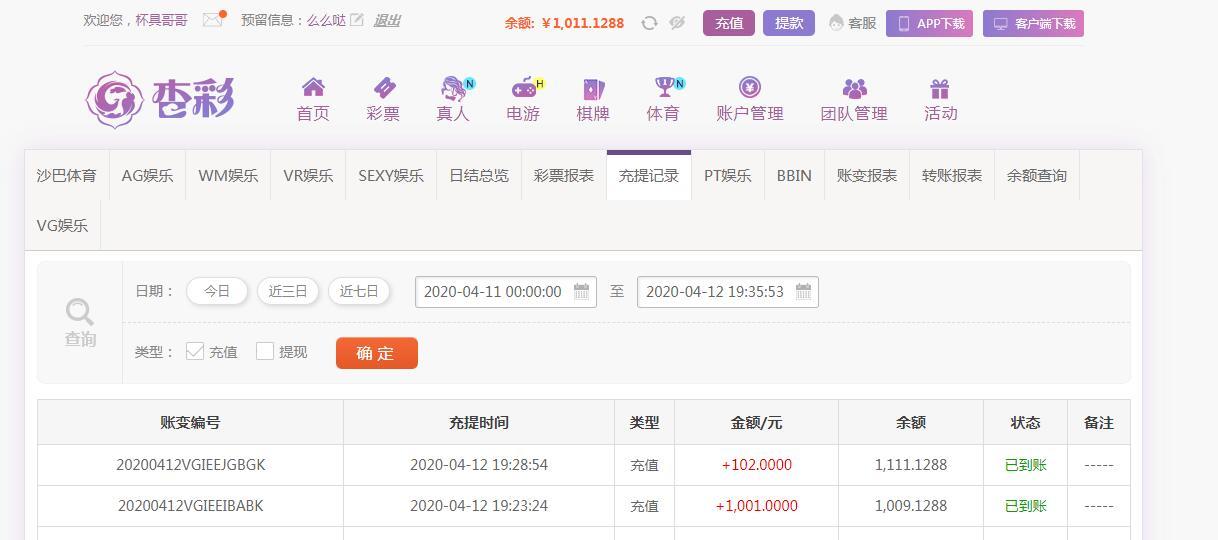Click the 充提时间 column header
The image size is (1218, 540).
click(479, 423)
